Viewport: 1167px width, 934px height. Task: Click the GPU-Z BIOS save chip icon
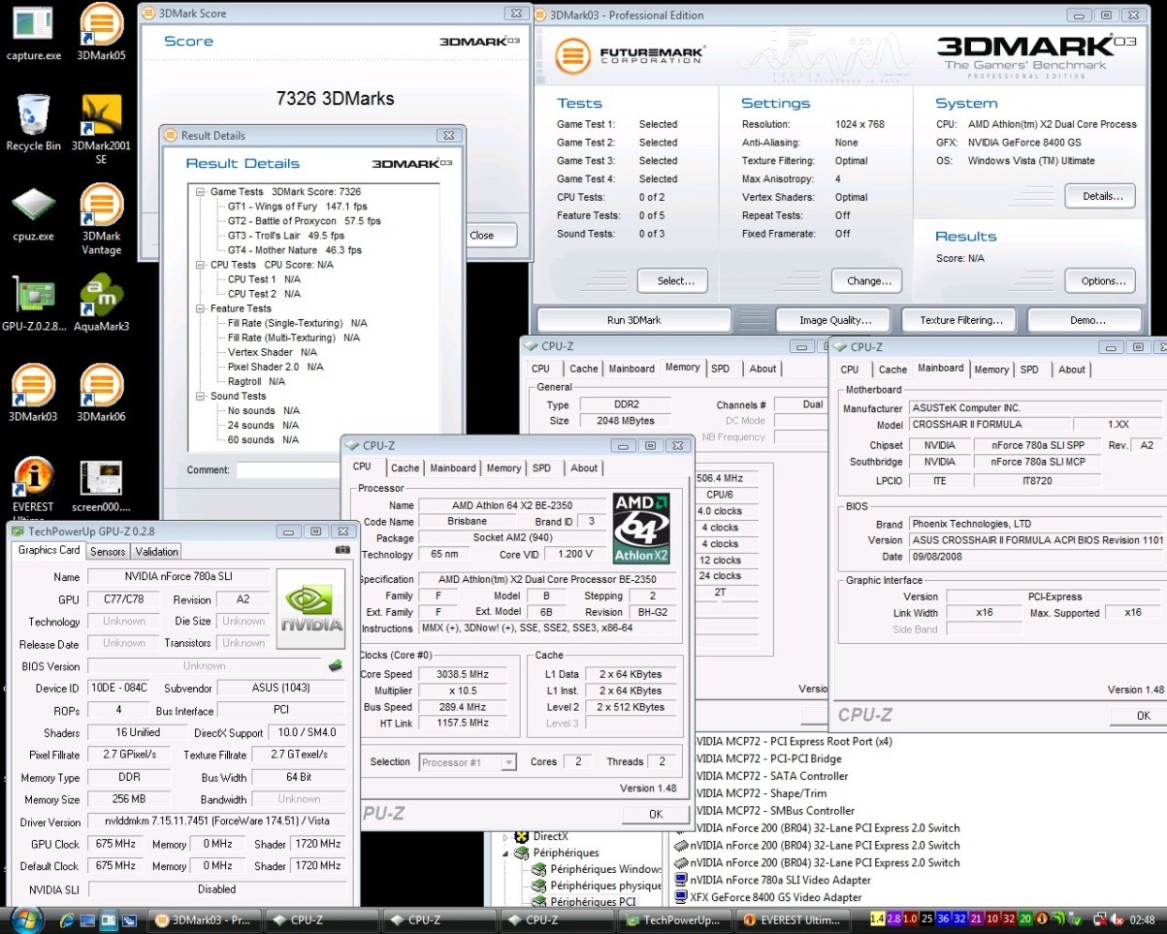point(336,665)
